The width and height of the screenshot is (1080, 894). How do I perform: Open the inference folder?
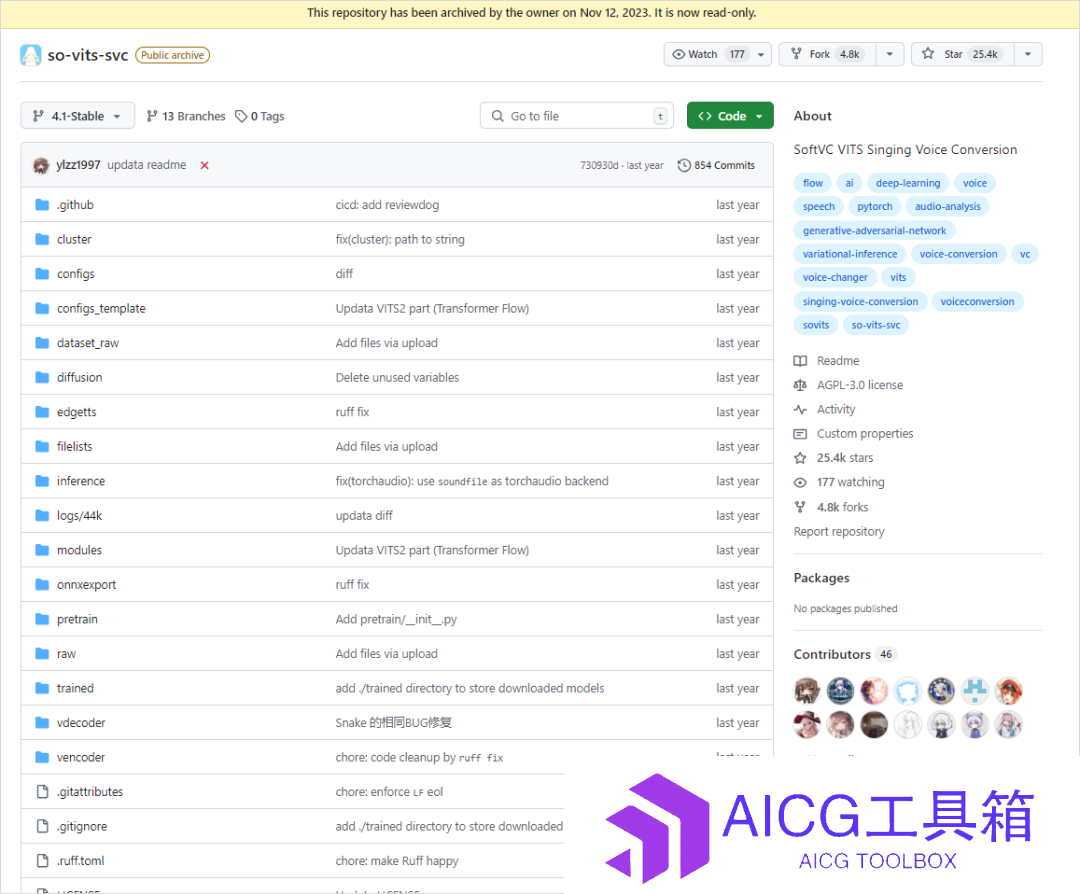[81, 481]
